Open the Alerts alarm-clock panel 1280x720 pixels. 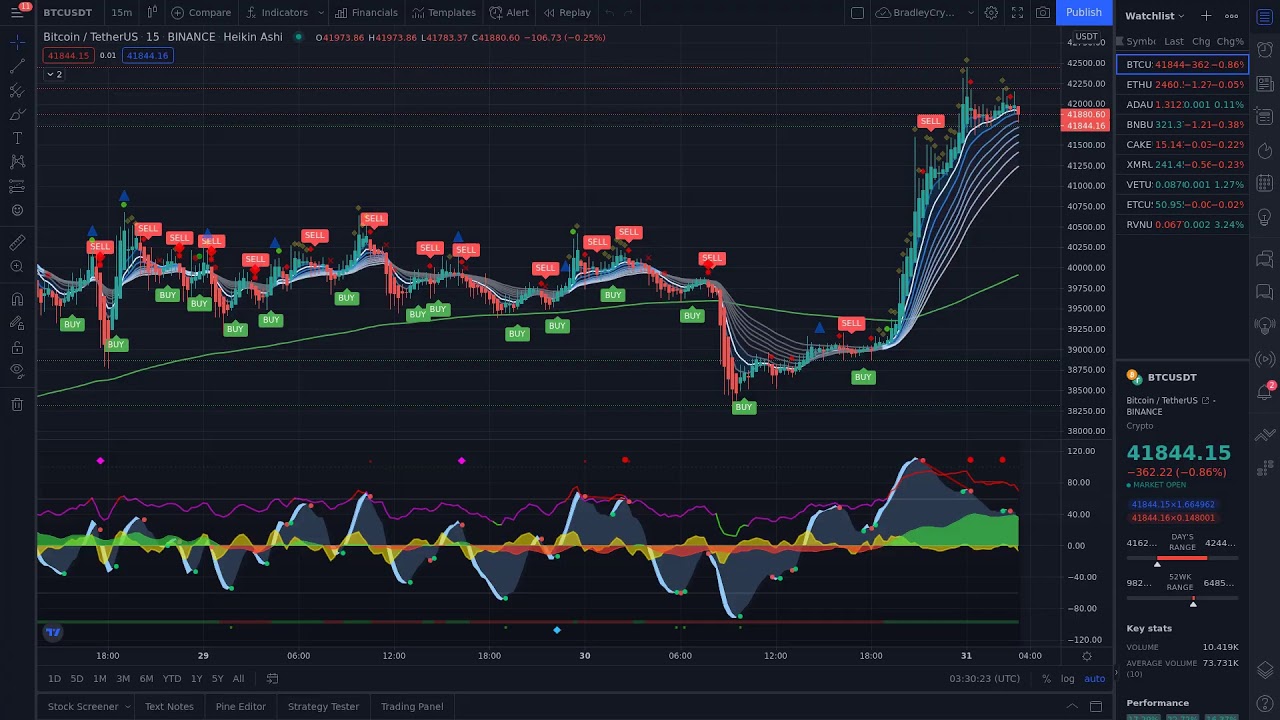pyautogui.click(x=1265, y=49)
